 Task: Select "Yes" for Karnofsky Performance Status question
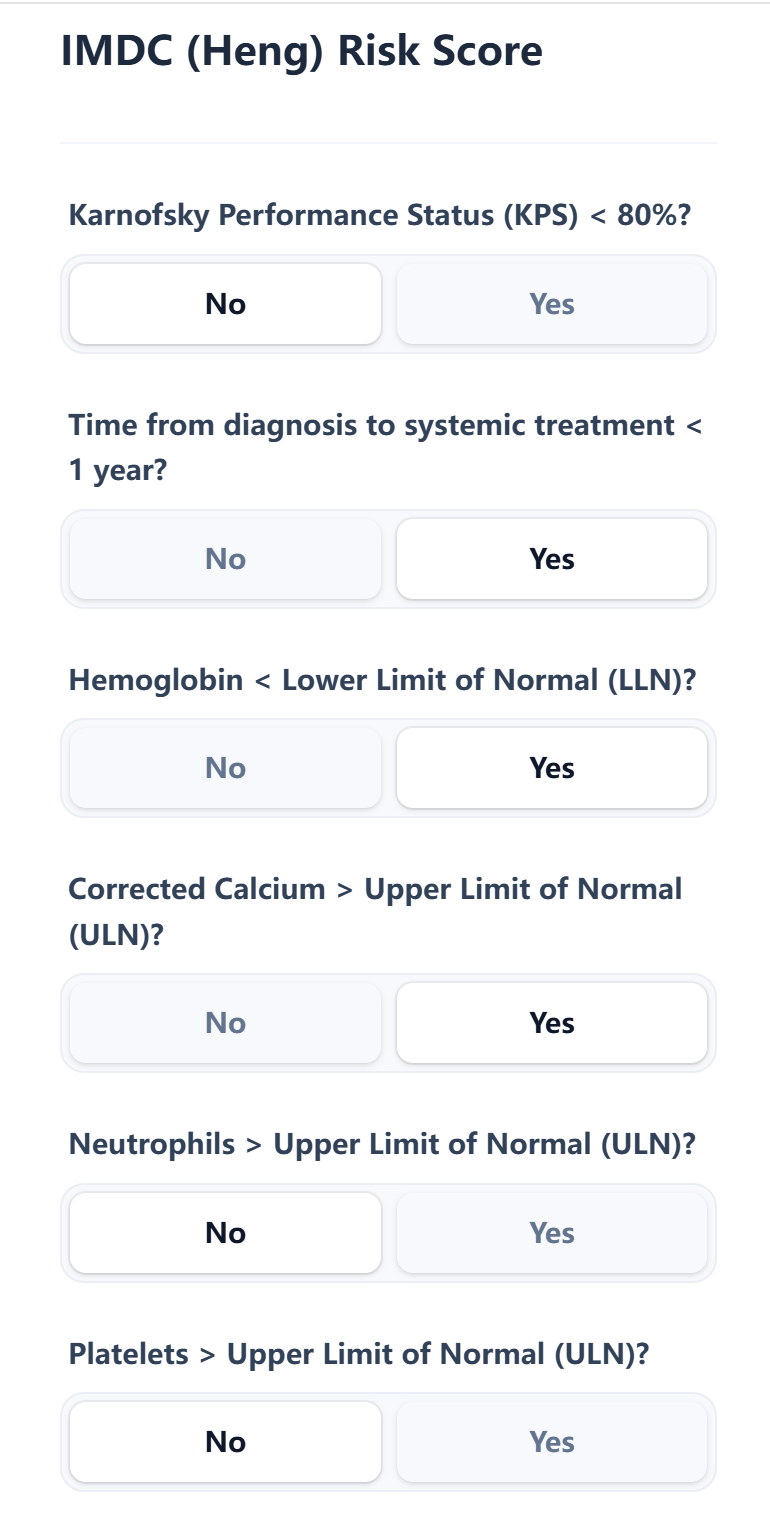point(553,303)
